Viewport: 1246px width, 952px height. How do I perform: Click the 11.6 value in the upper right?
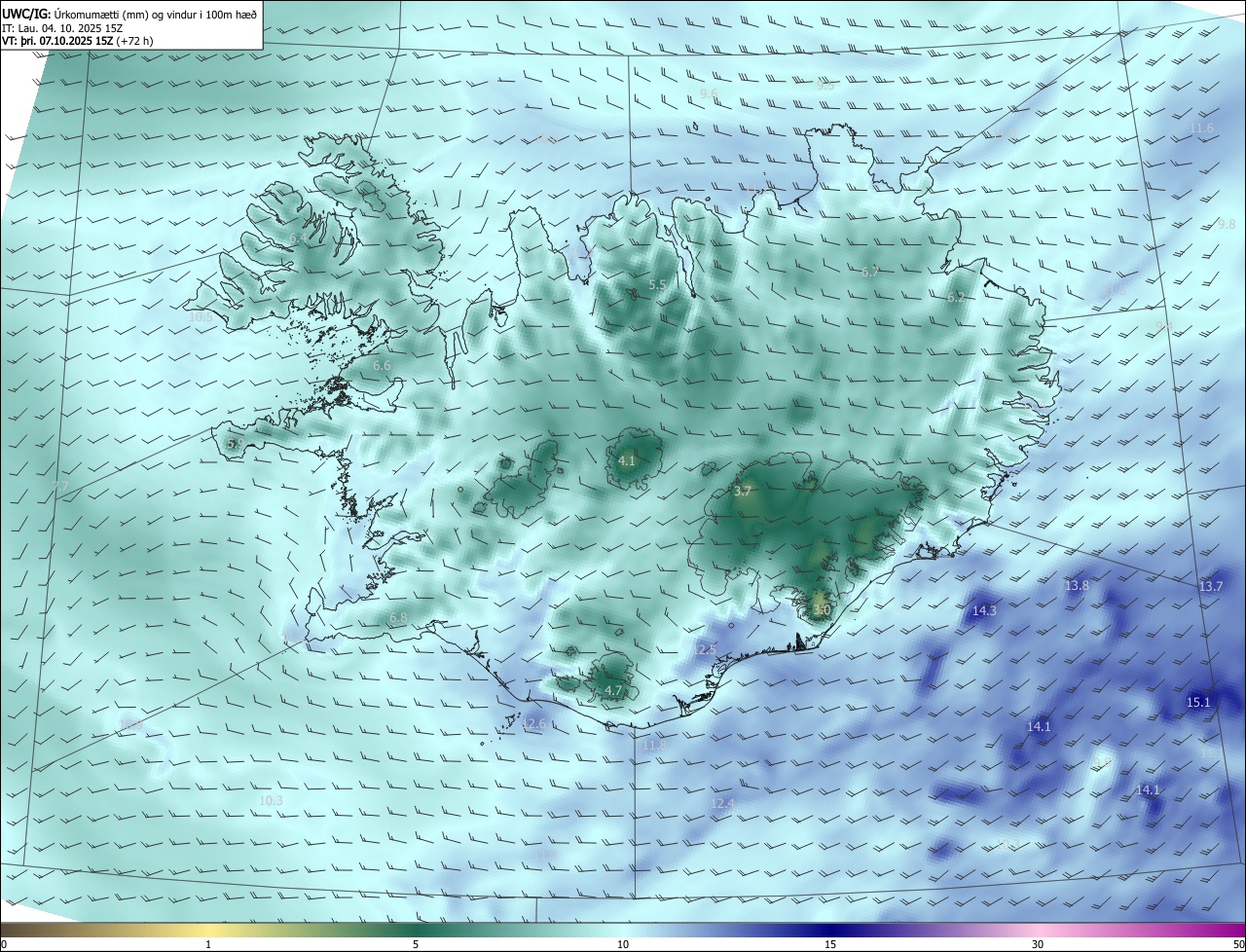pos(1202,128)
